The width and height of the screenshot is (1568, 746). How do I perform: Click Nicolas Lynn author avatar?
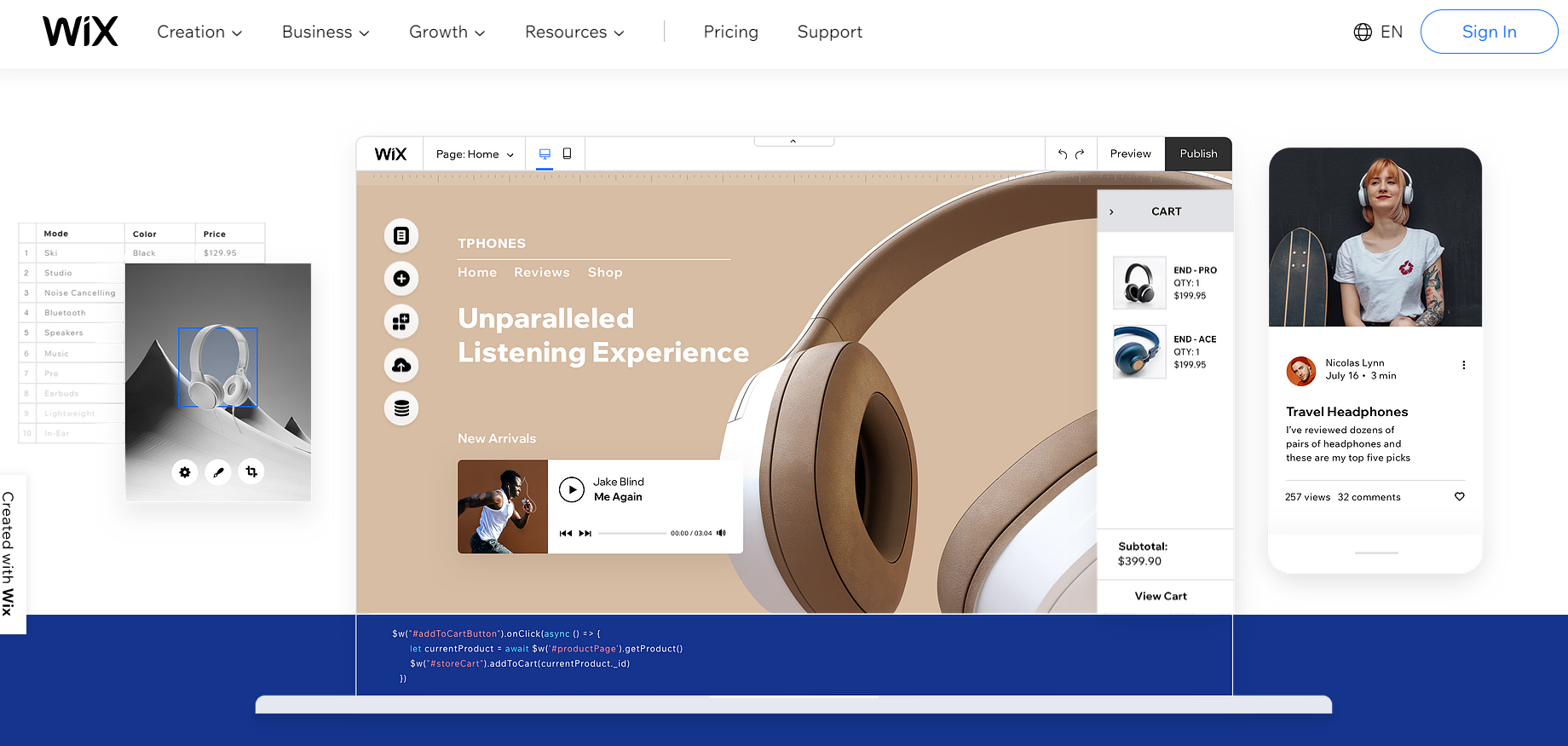1301,371
